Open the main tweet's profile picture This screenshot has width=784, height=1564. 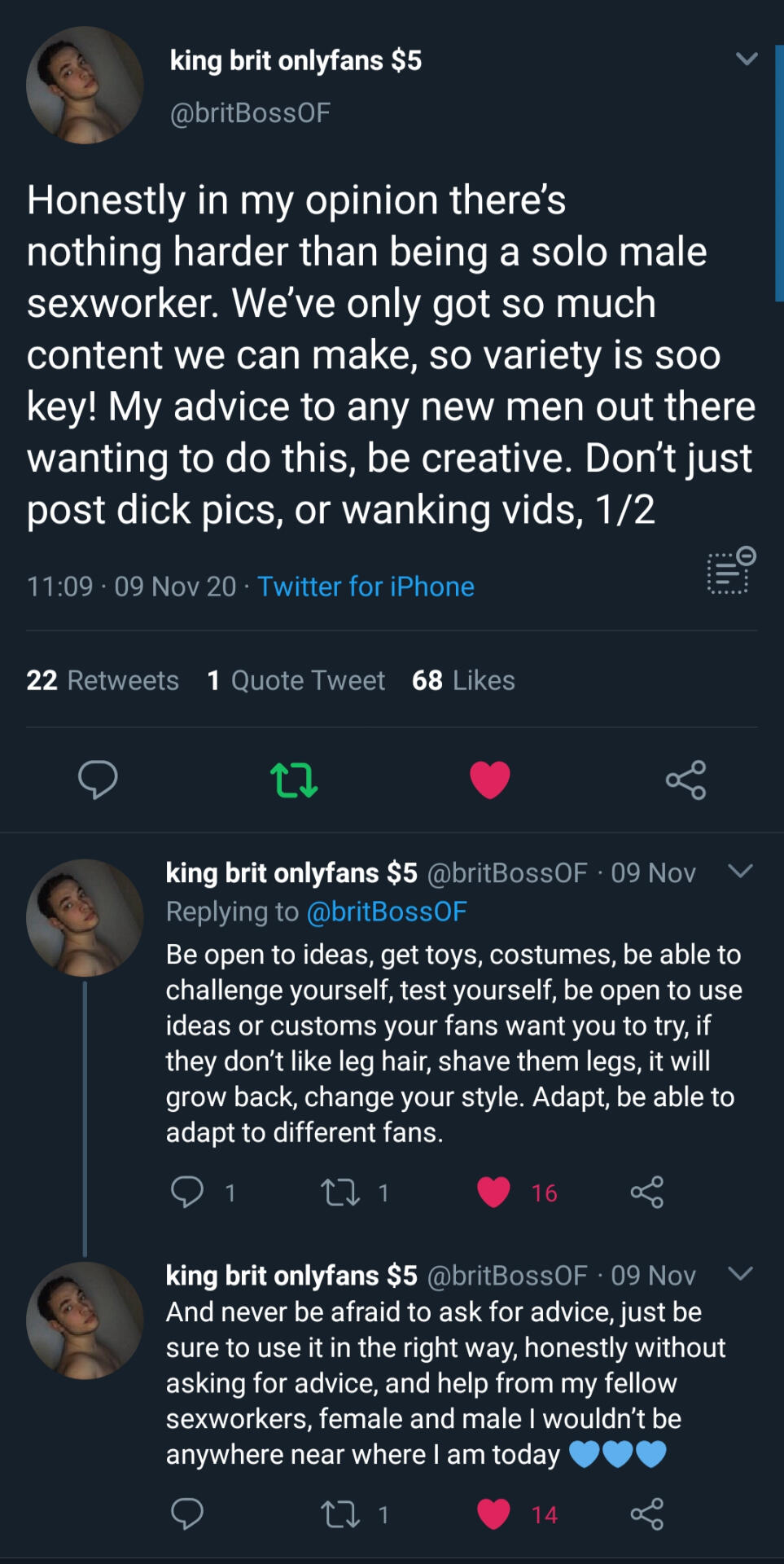[x=85, y=85]
